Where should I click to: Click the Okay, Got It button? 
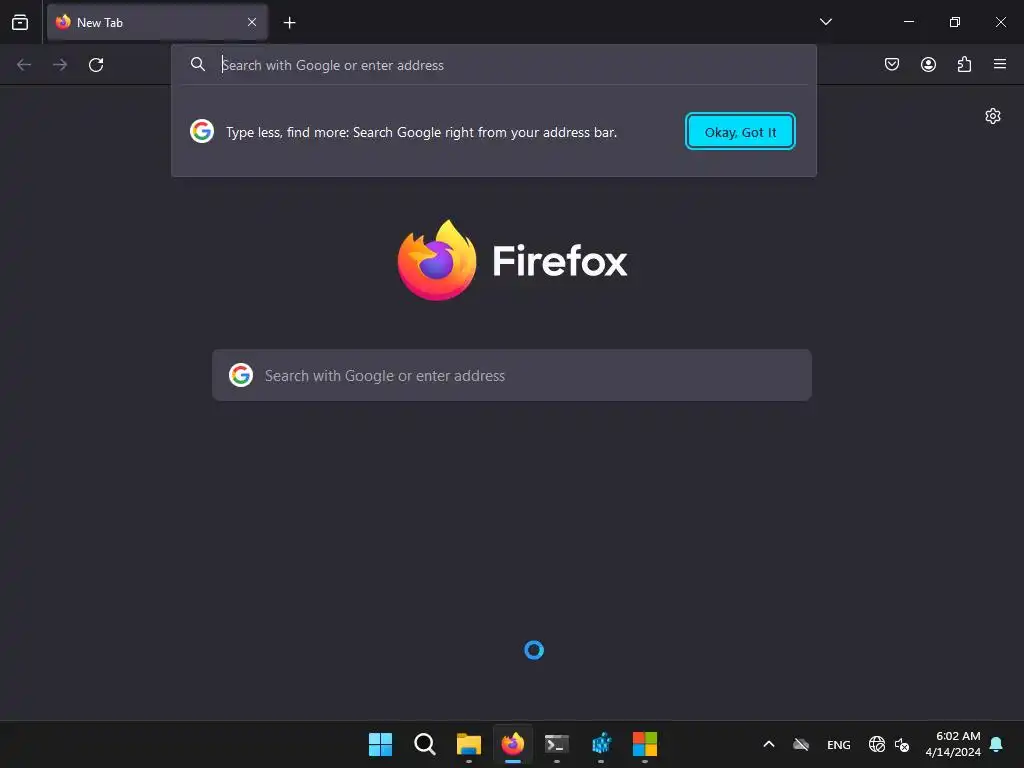(740, 131)
